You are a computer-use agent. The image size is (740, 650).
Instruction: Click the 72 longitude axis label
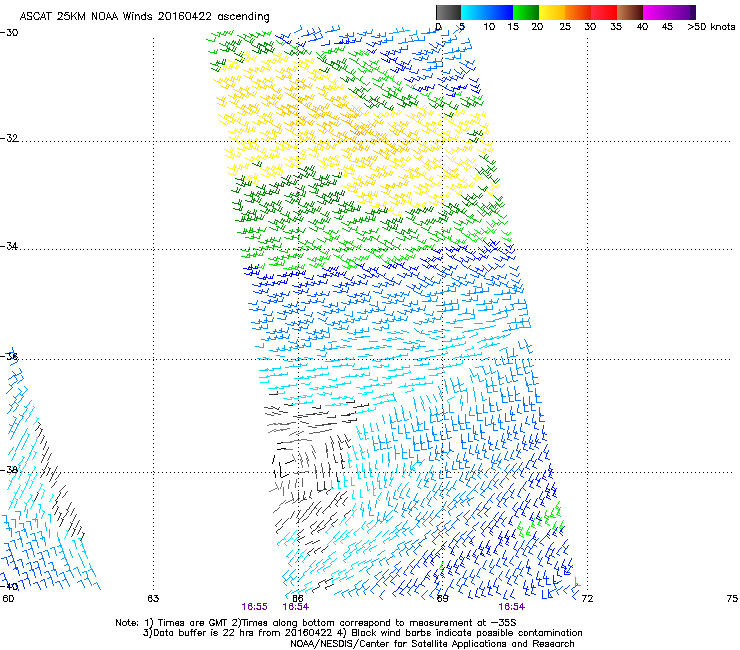click(587, 599)
